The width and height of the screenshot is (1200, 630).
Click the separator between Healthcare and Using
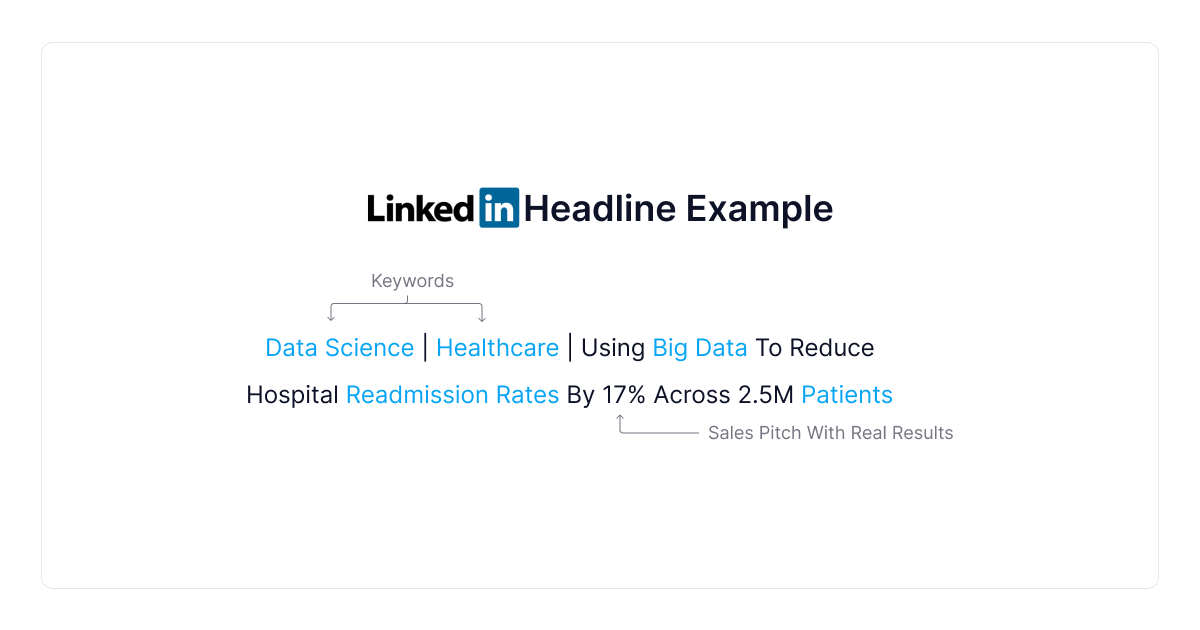click(x=570, y=347)
